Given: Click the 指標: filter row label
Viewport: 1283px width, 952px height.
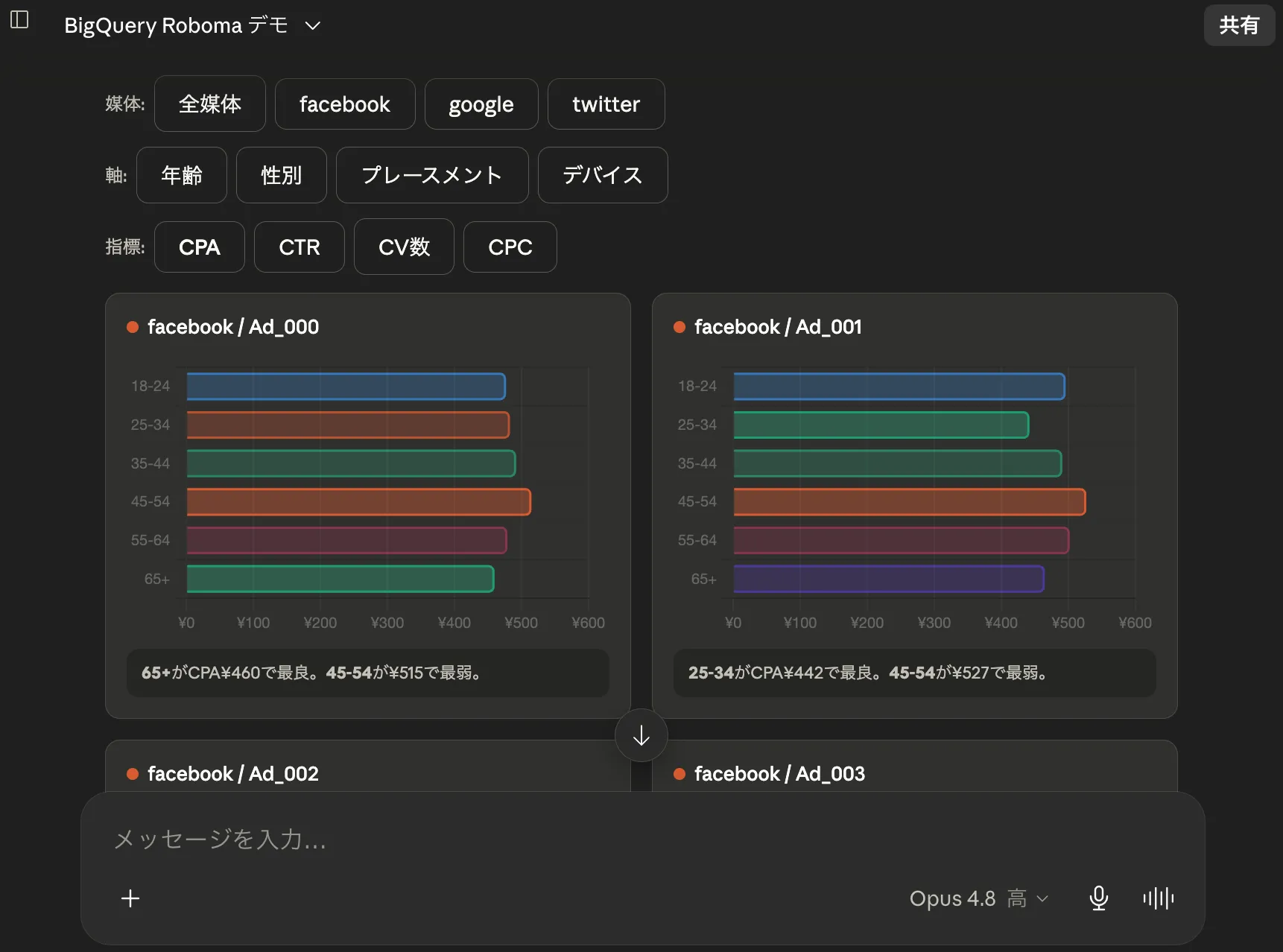Looking at the screenshot, I should click(125, 247).
